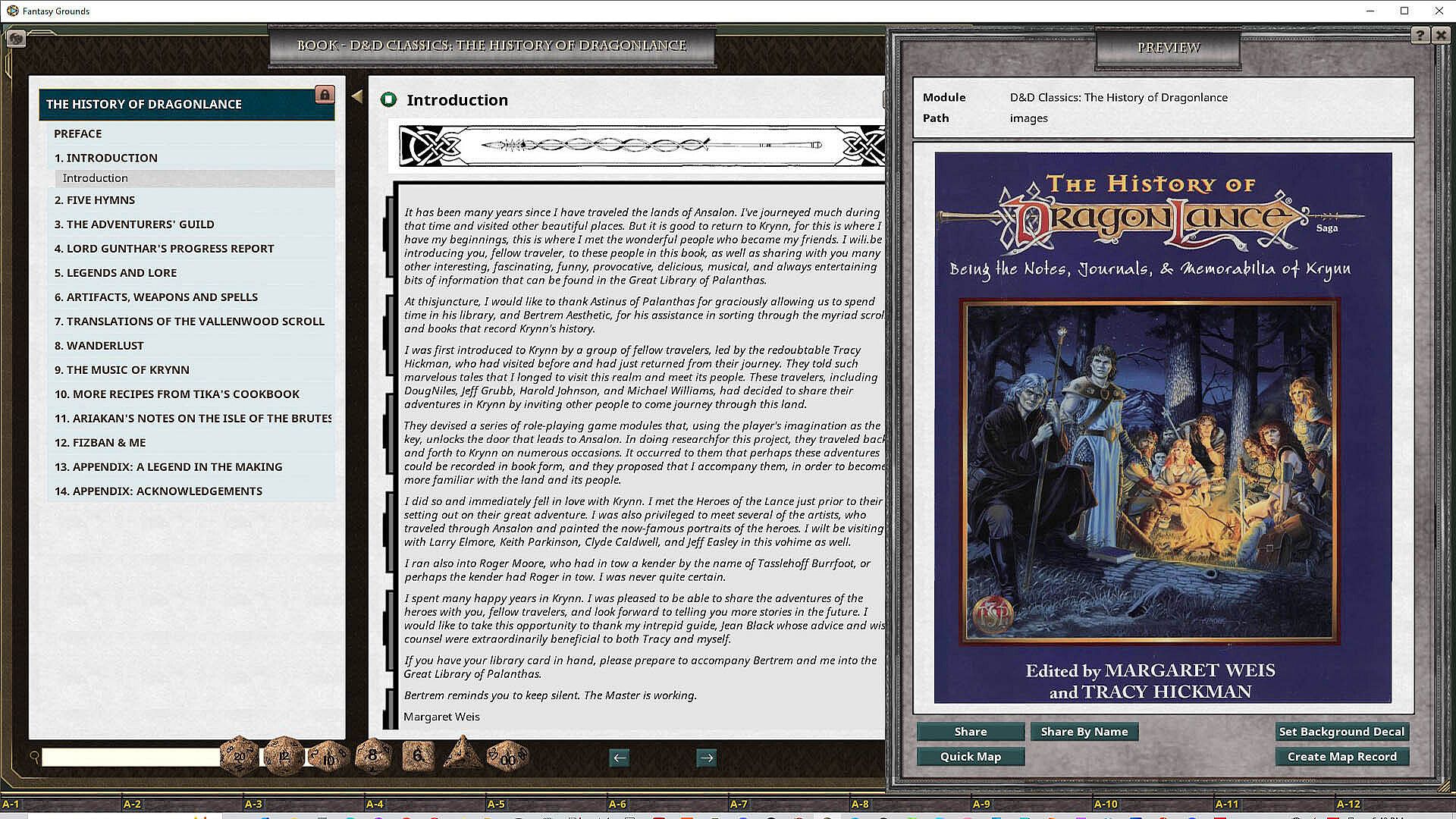Click the Introduction page title text
The image size is (1456, 819).
pyautogui.click(x=457, y=100)
